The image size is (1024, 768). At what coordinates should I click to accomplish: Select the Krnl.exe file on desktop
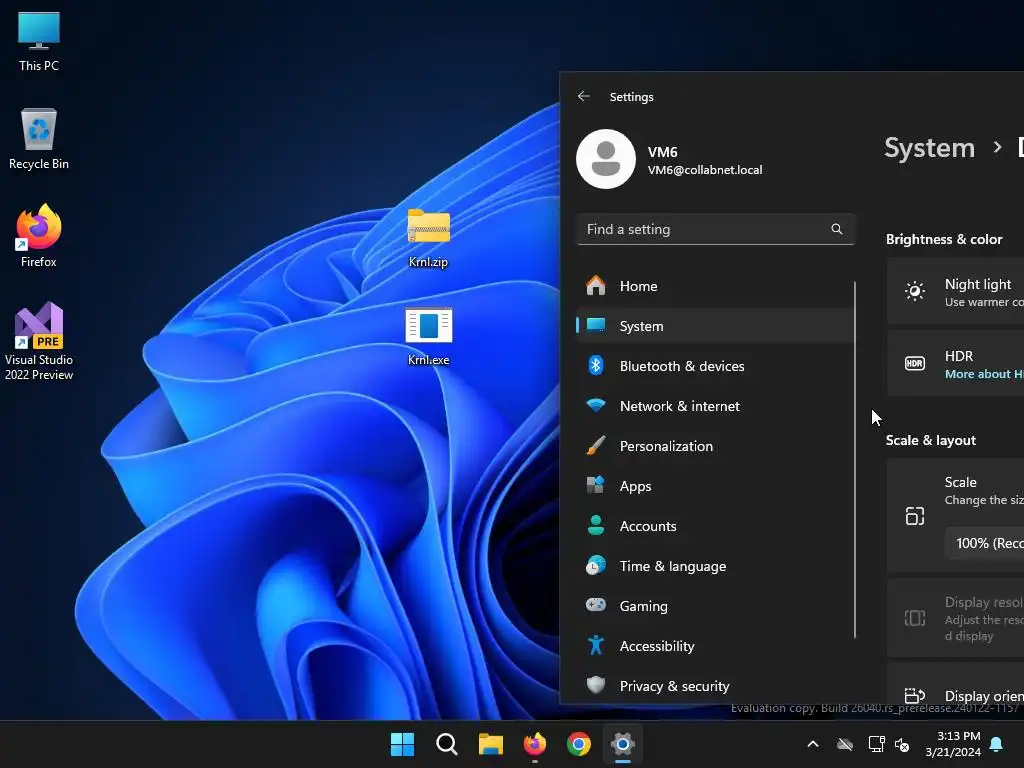428,336
